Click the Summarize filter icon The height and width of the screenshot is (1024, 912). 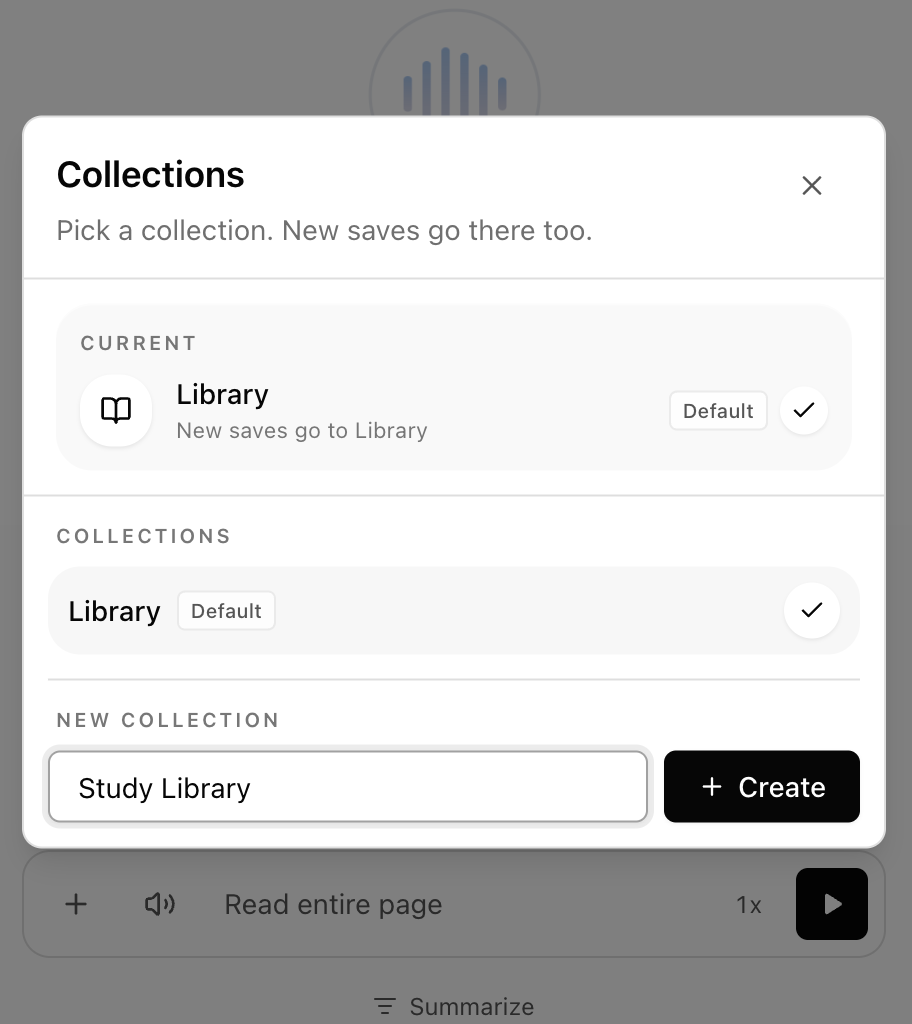tap(383, 1006)
